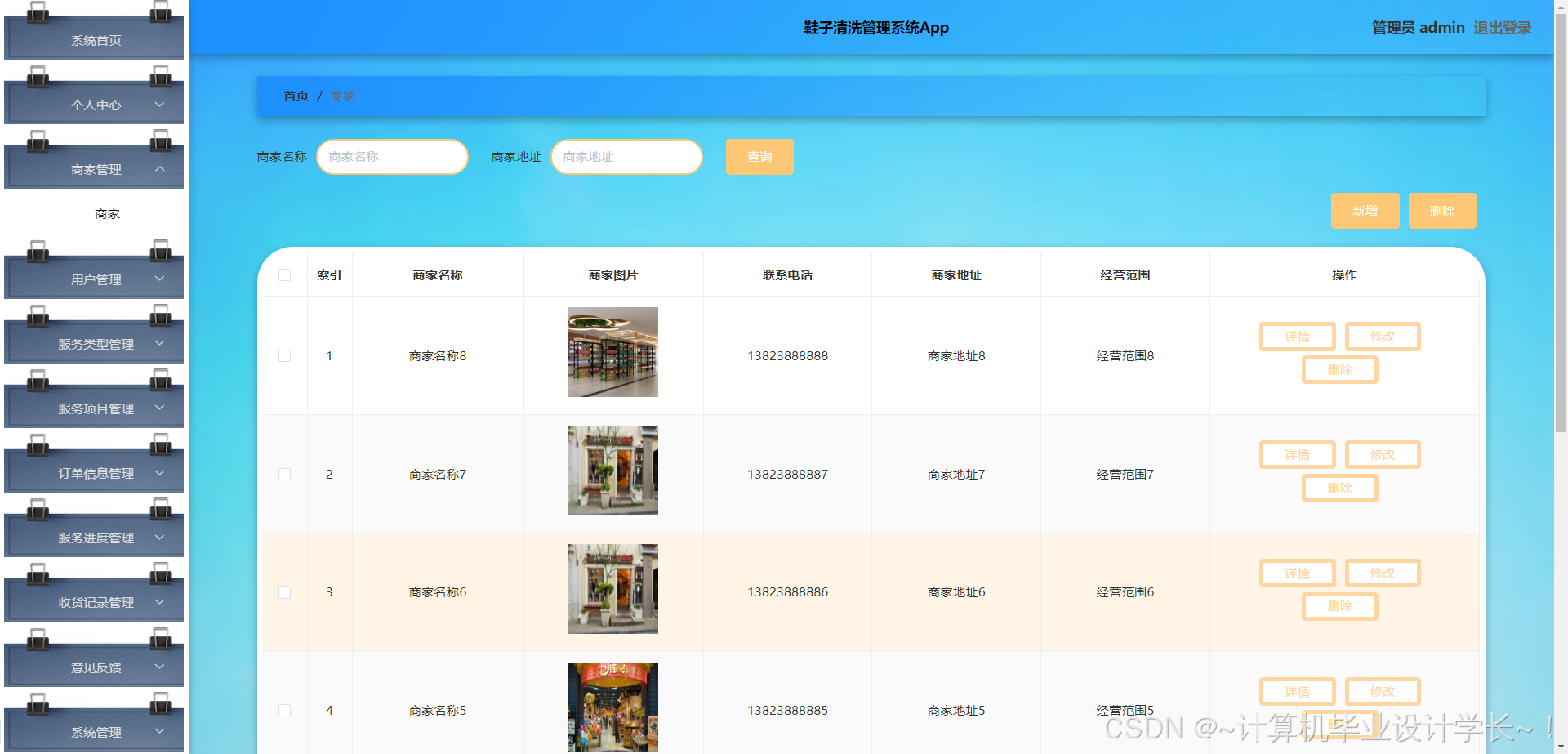Select 系统首页 in the sidebar
The image size is (1568, 754).
(93, 39)
